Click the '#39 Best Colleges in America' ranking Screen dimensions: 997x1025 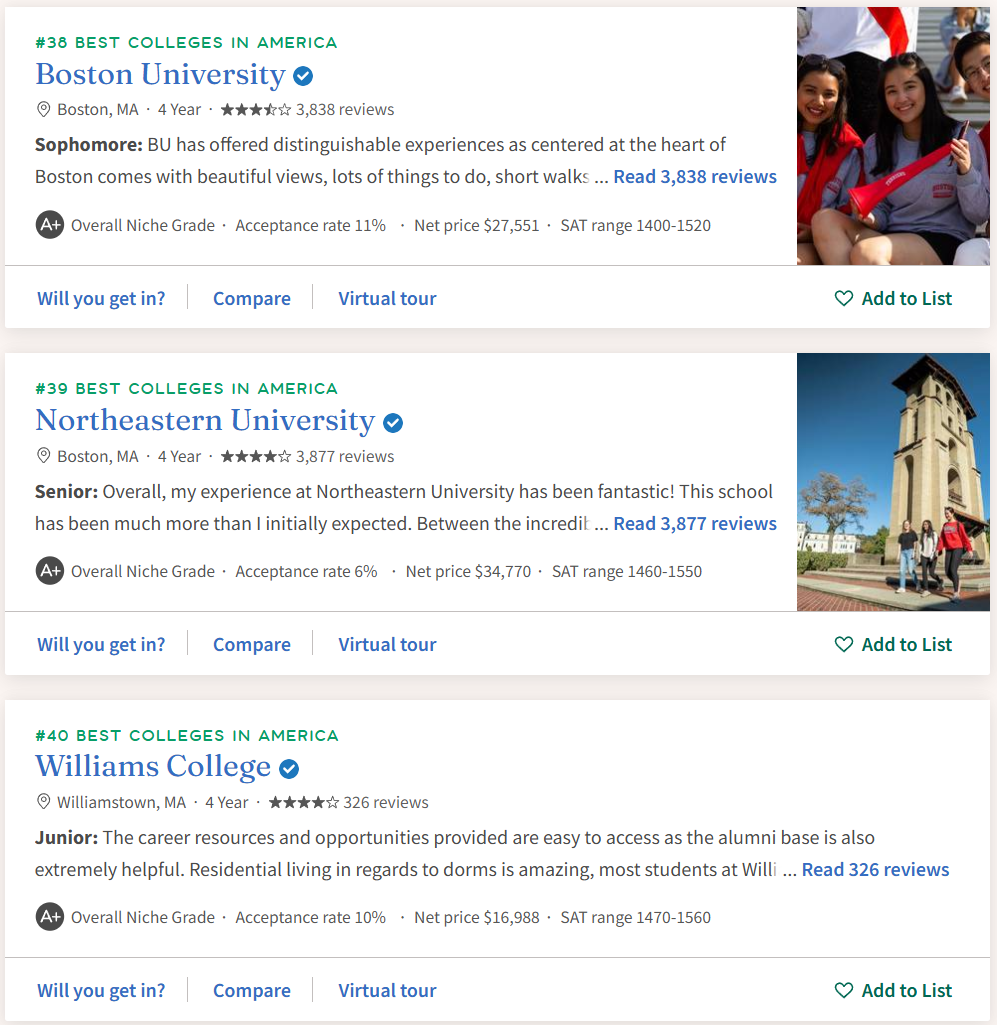coord(186,388)
